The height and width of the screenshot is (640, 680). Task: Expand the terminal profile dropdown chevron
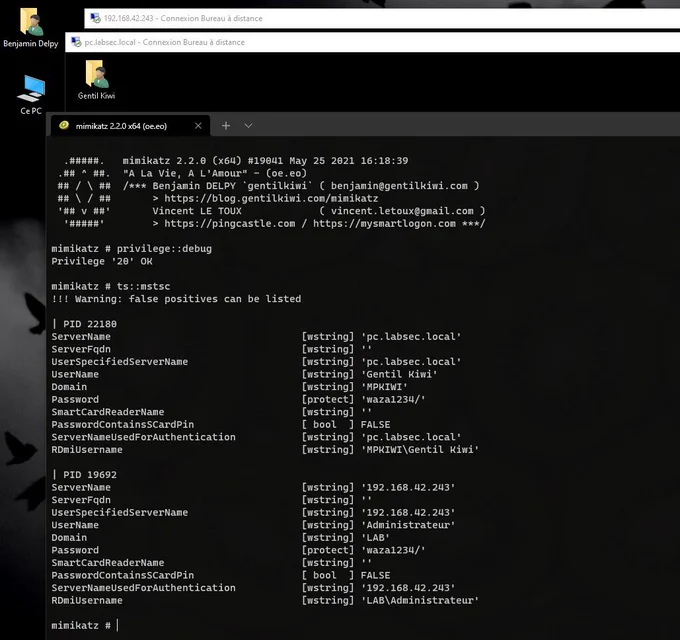click(248, 126)
